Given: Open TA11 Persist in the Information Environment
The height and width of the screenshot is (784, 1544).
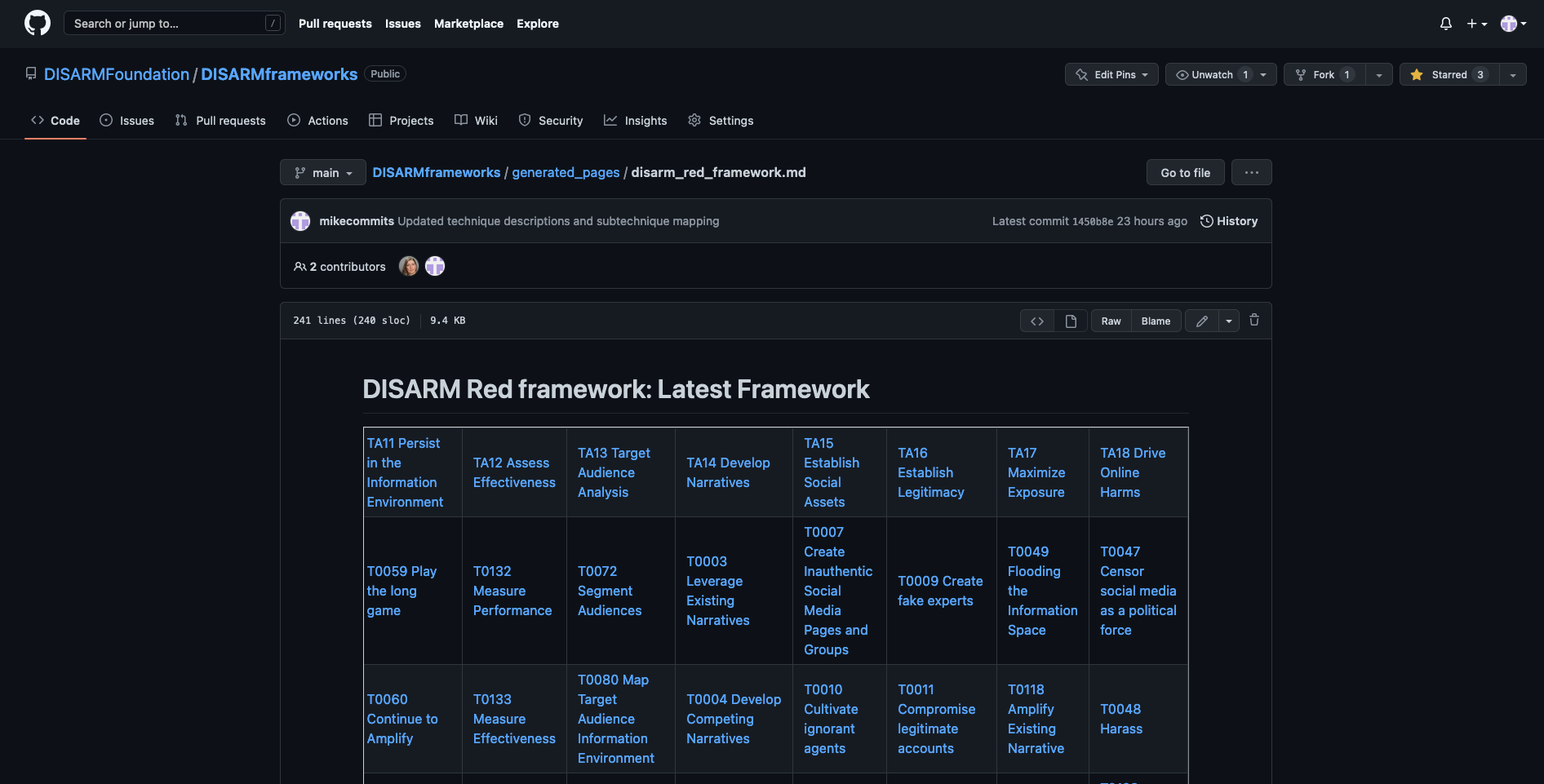Looking at the screenshot, I should pos(405,472).
